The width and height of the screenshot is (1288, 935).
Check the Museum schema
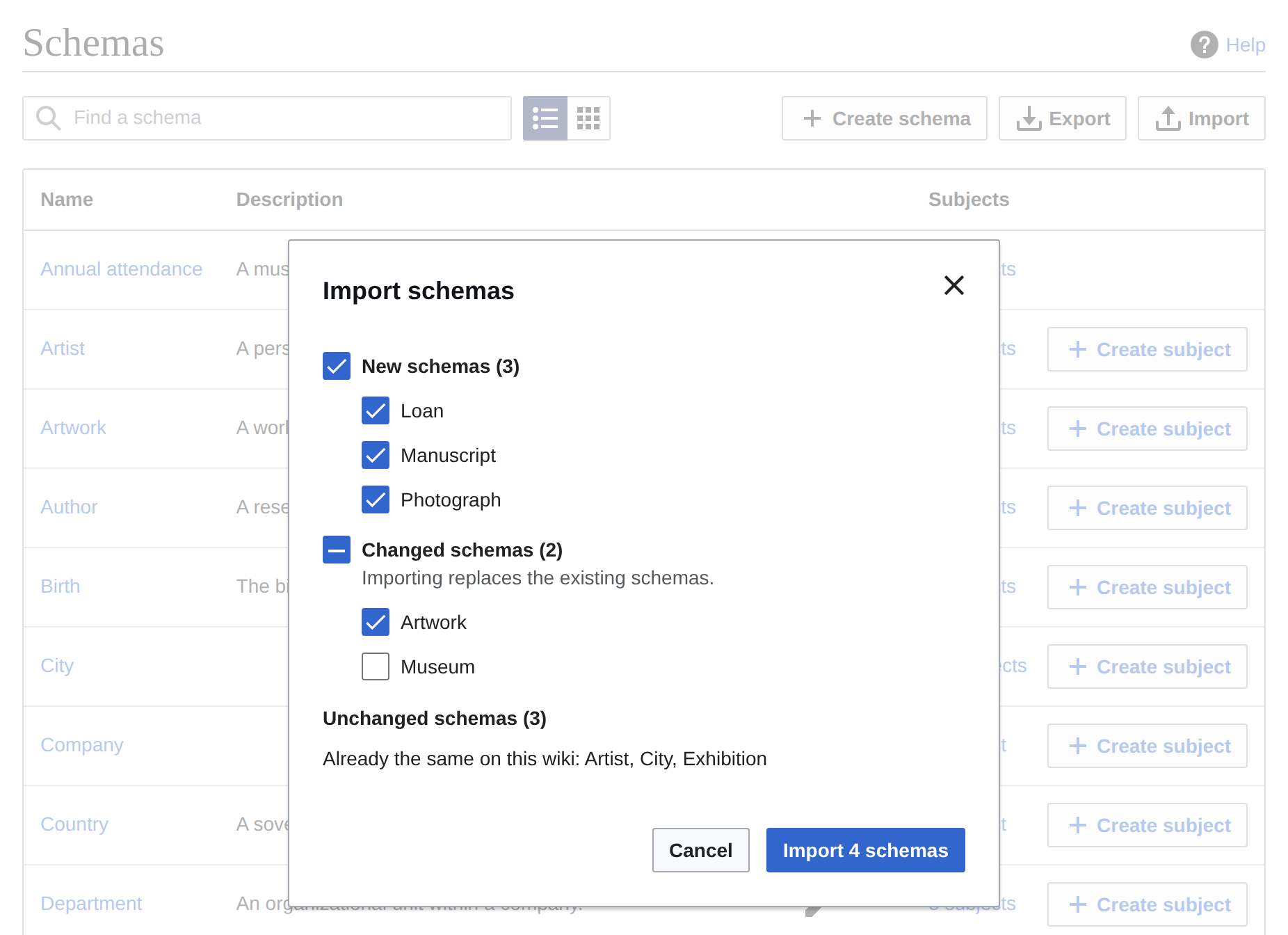coord(376,666)
